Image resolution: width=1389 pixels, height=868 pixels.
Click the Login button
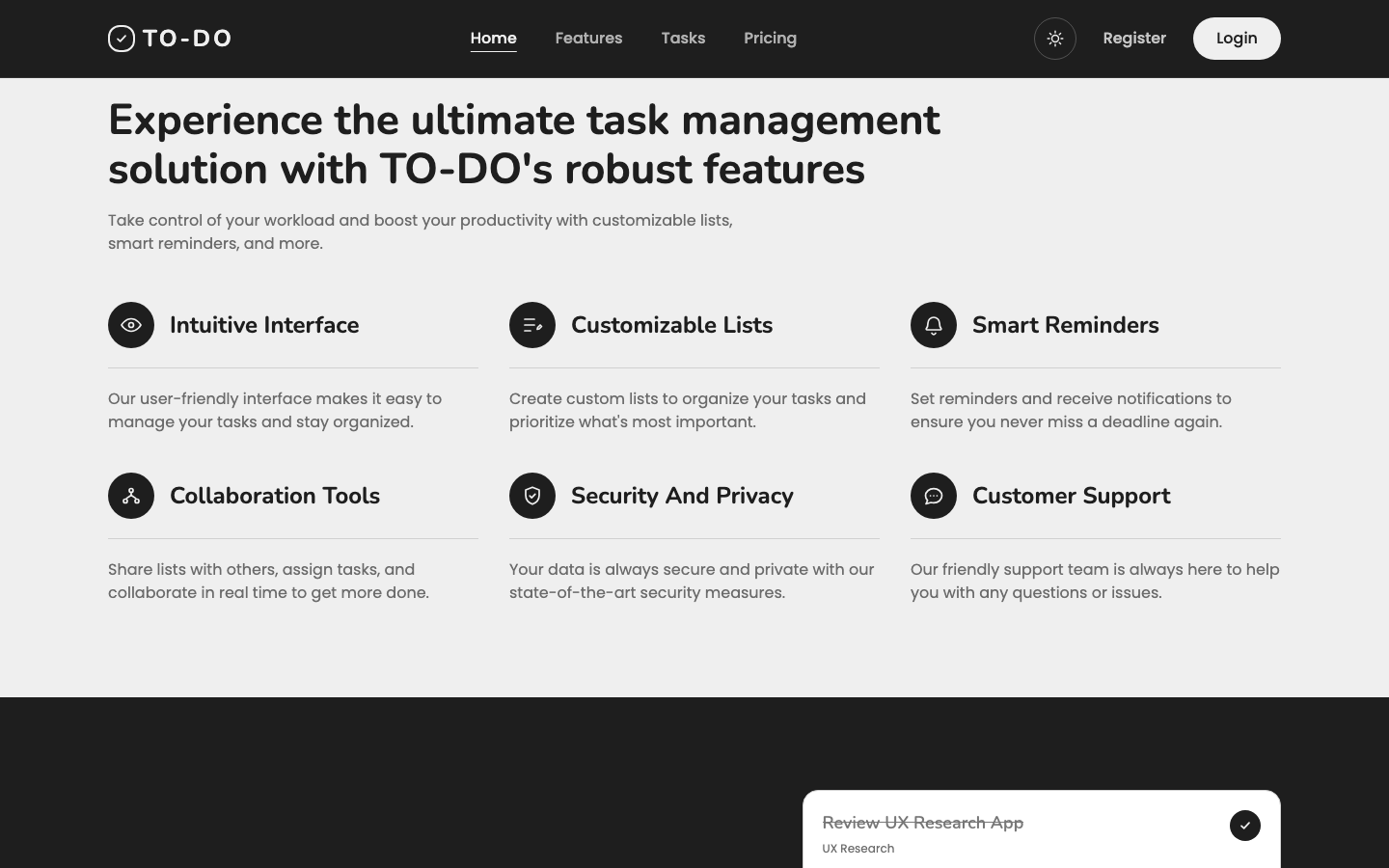pyautogui.click(x=1237, y=39)
